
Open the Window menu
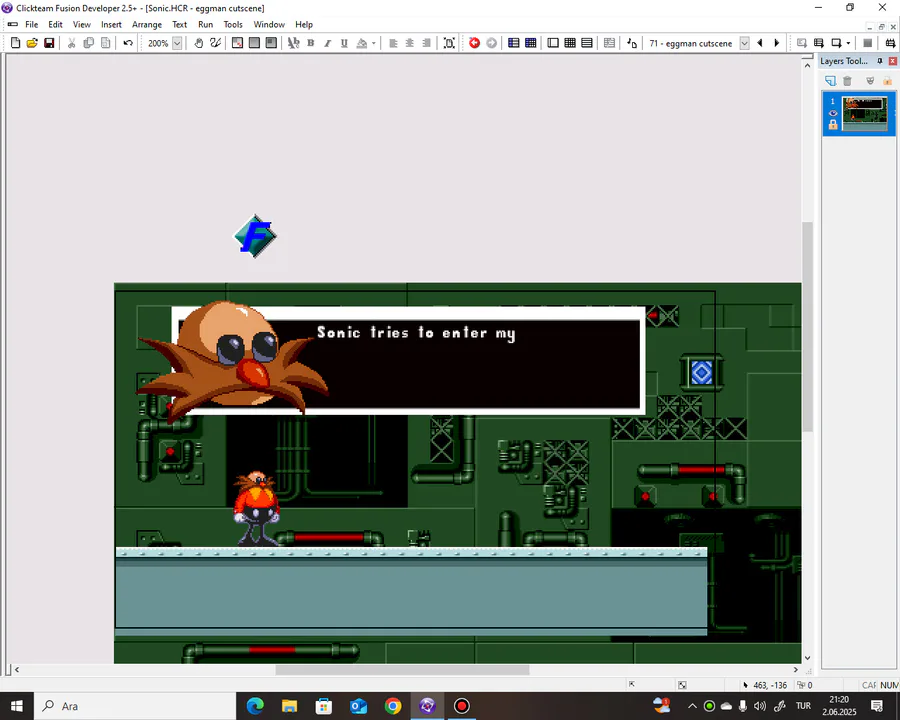tap(269, 25)
